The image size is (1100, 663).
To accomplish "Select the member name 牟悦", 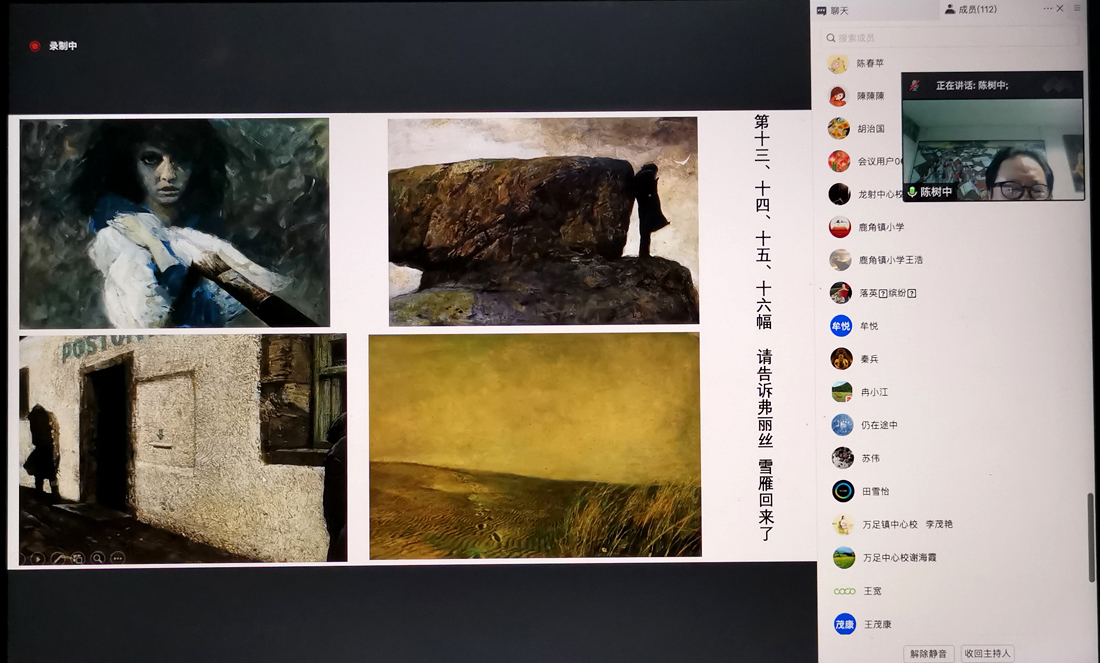I will click(x=869, y=326).
